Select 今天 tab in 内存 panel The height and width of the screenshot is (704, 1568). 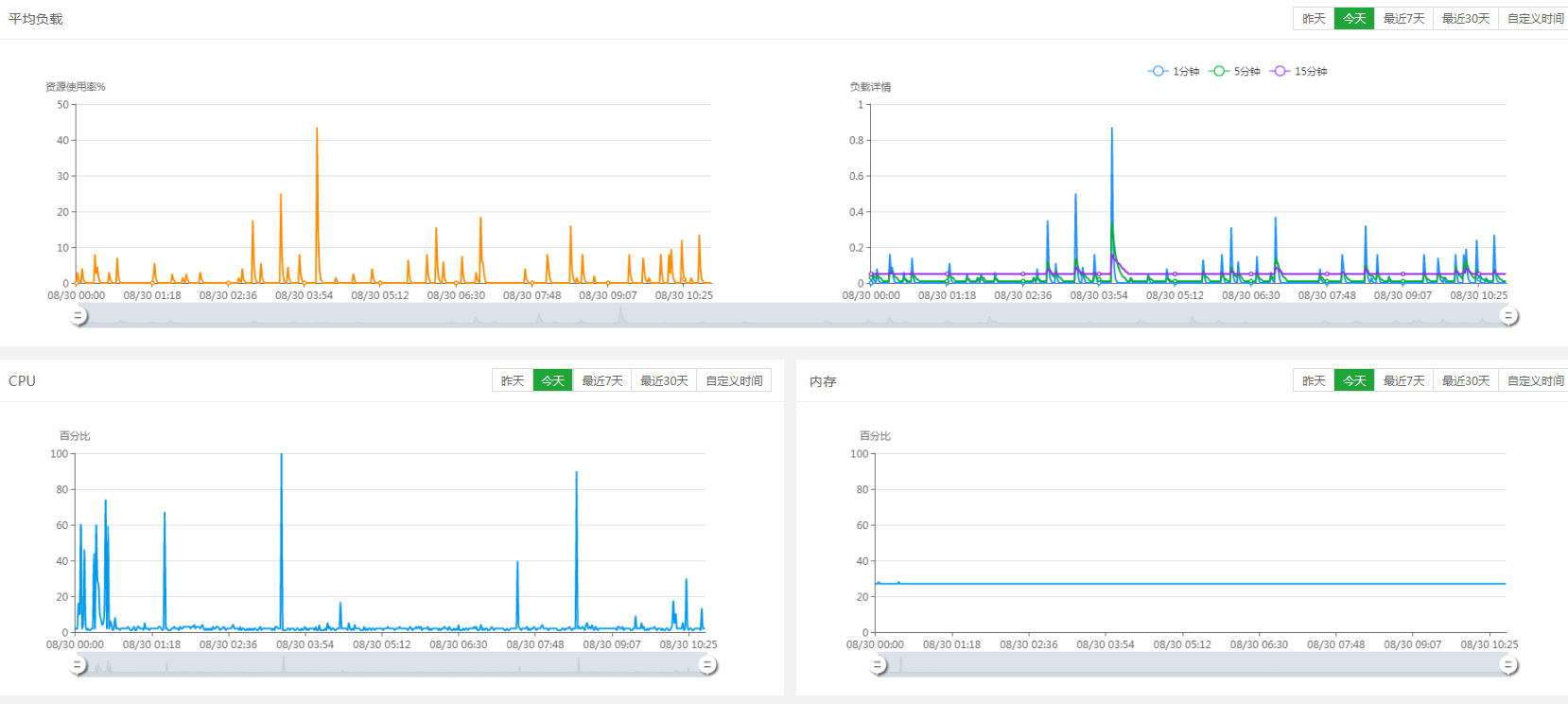click(1354, 380)
